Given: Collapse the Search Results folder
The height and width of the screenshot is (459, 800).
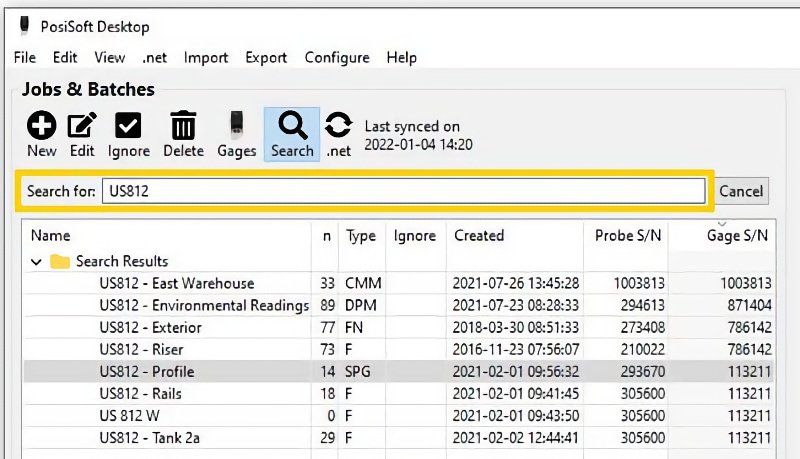Looking at the screenshot, I should (x=37, y=262).
